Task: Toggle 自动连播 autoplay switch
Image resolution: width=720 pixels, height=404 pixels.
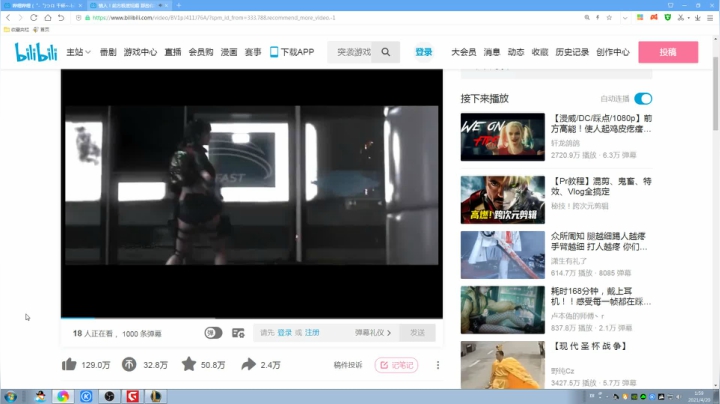Action: [x=643, y=99]
